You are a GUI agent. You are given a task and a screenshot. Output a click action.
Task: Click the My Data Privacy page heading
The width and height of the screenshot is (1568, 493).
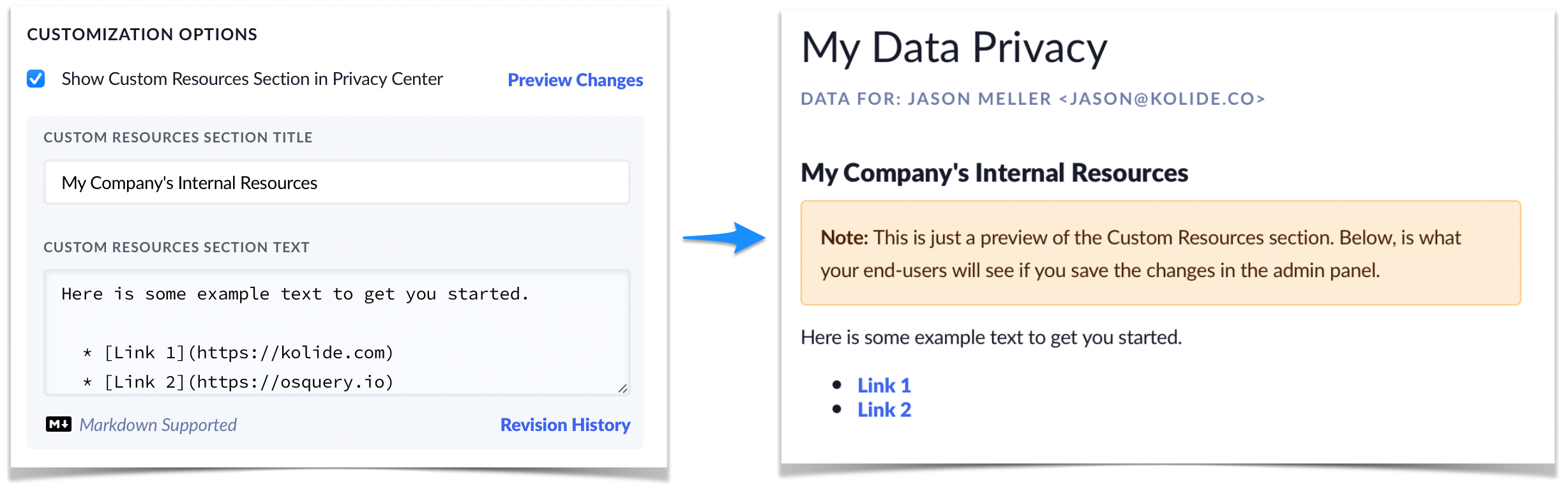pyautogui.click(x=954, y=47)
